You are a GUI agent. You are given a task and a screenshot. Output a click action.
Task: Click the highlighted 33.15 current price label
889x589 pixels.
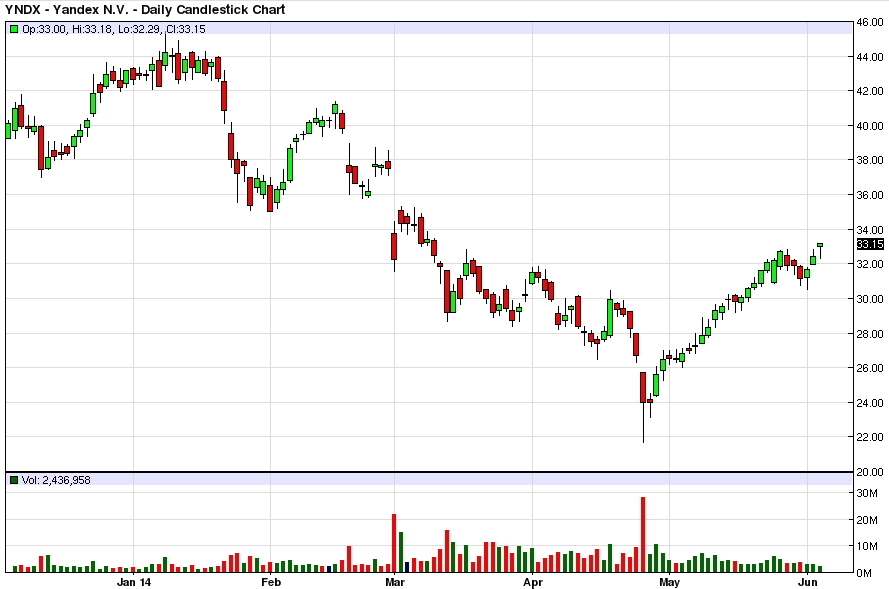(x=870, y=244)
